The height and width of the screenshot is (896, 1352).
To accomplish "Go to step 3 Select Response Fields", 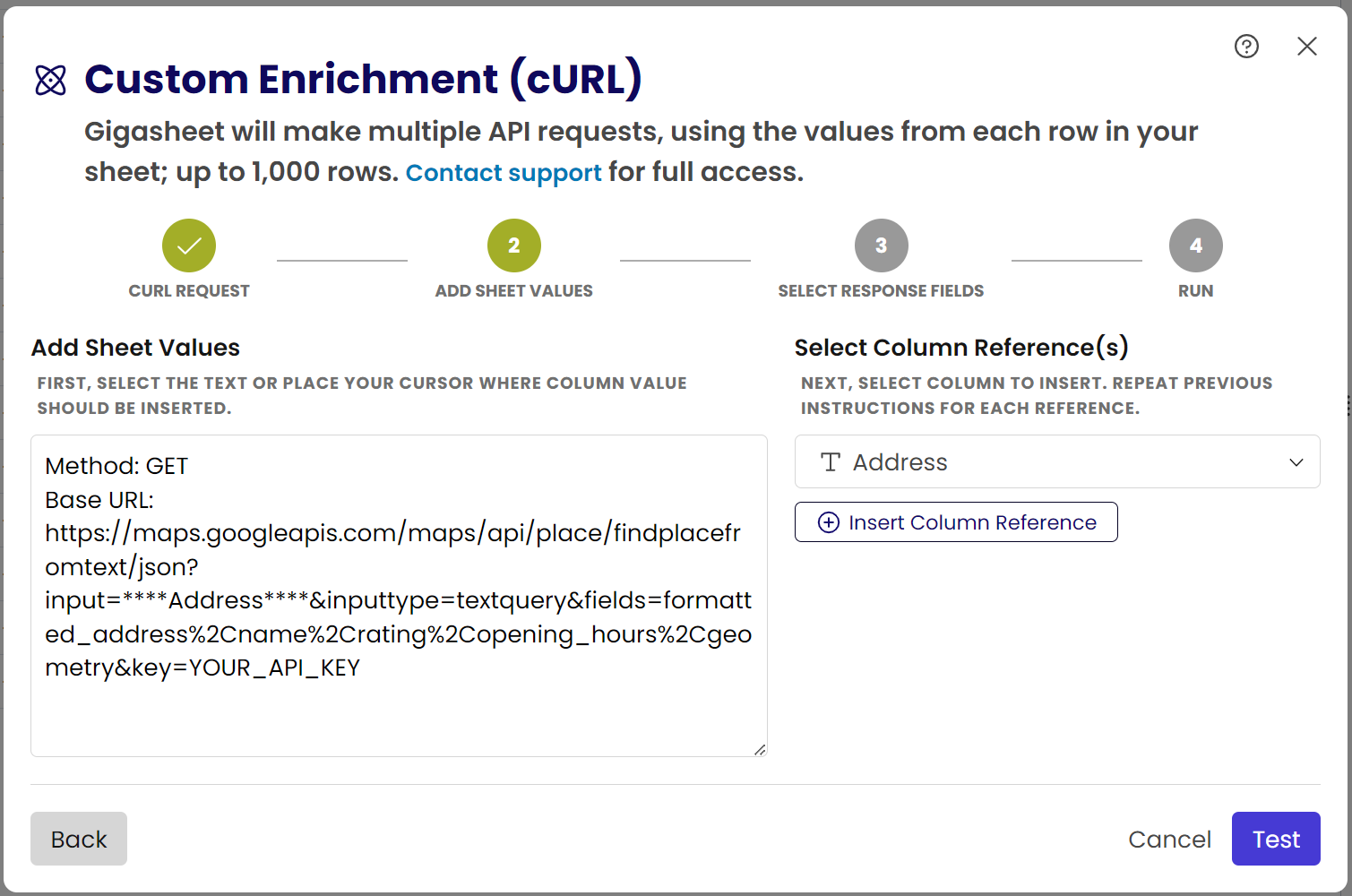I will (881, 246).
